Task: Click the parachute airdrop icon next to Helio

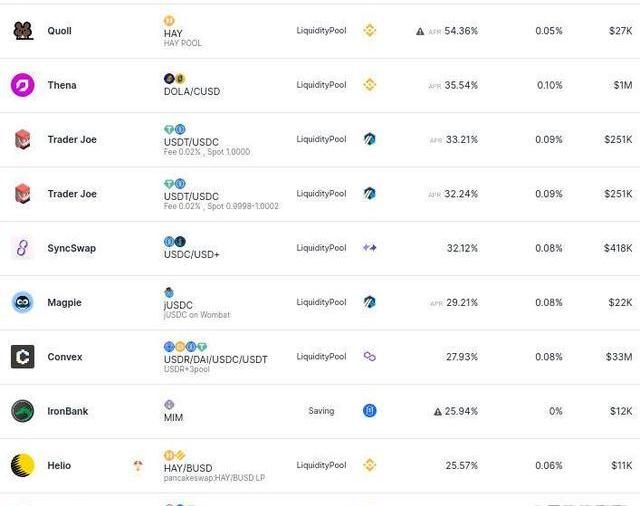Action: click(138, 465)
